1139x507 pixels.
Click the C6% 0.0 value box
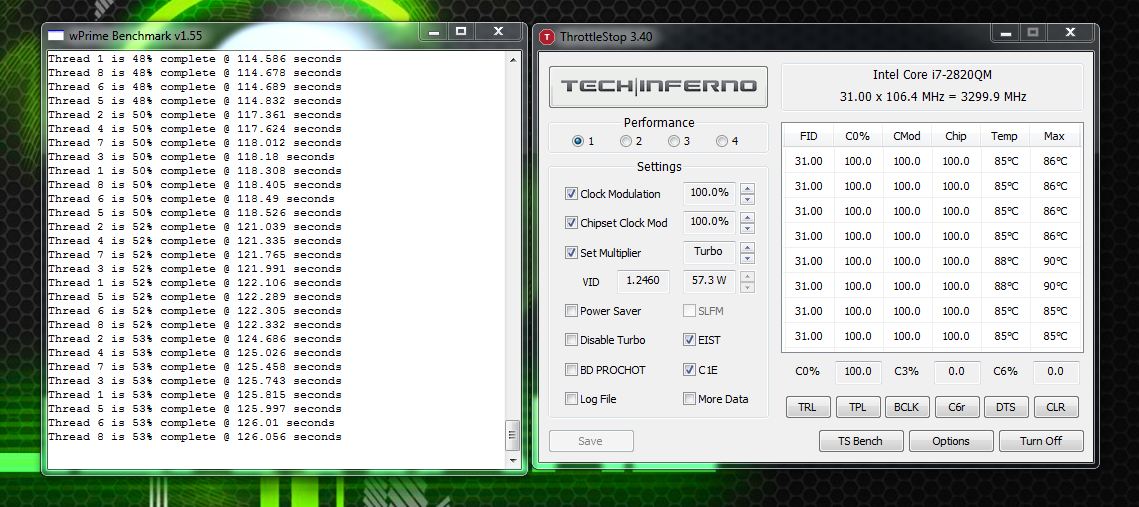click(1055, 371)
